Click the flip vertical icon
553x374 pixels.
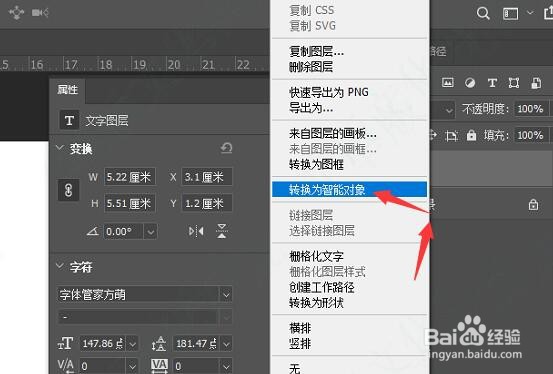tap(222, 231)
